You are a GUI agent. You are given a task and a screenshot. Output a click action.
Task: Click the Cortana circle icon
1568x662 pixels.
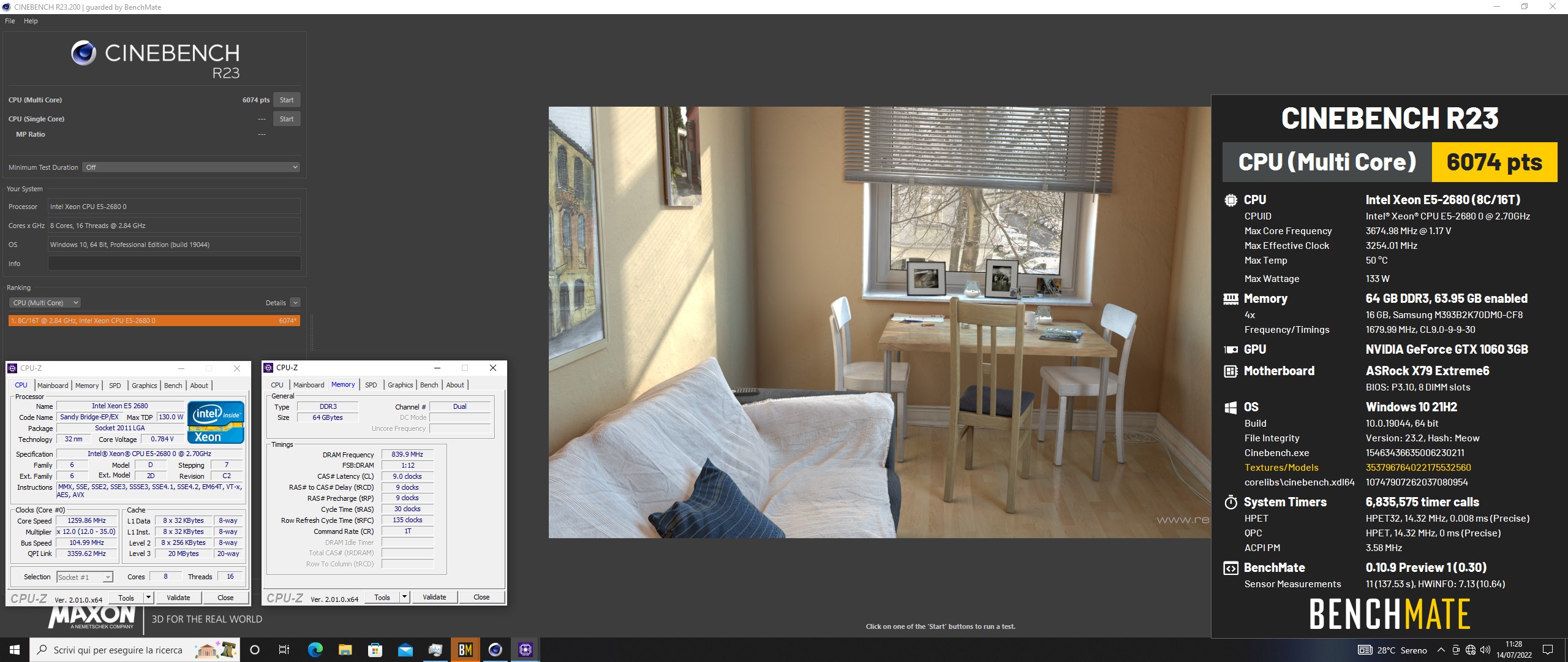[x=255, y=650]
